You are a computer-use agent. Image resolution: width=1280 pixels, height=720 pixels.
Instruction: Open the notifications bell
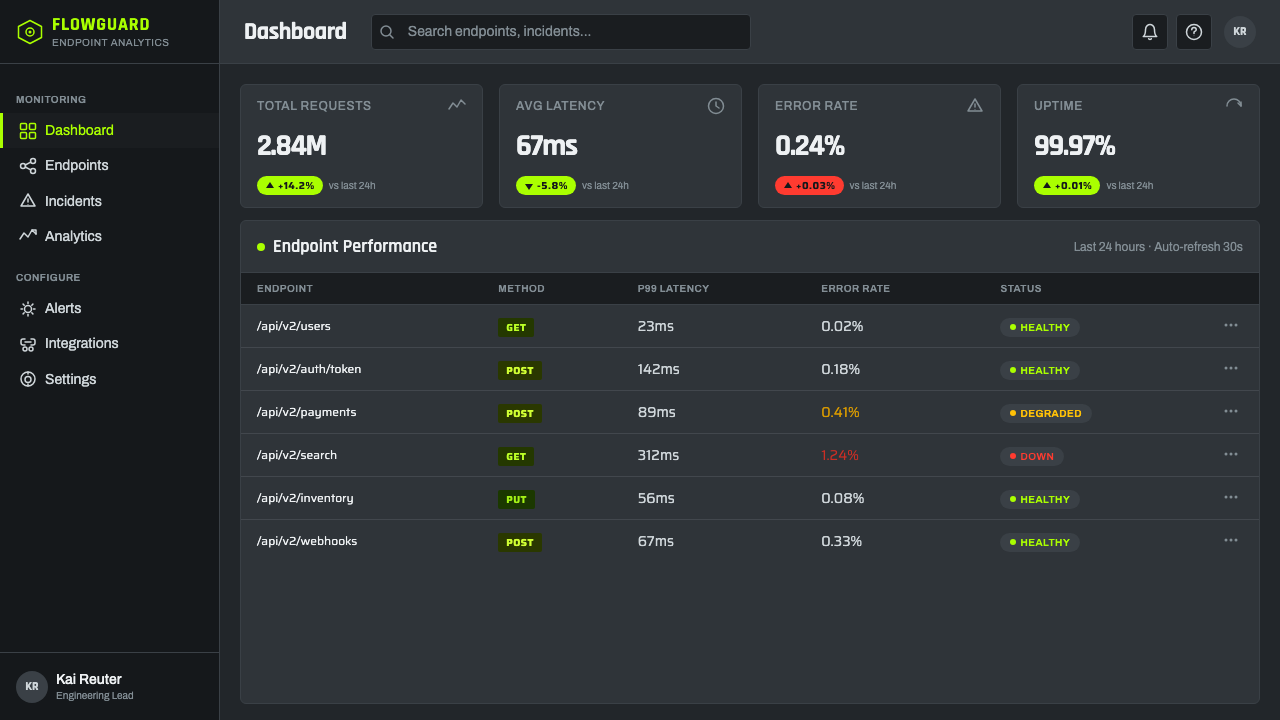1150,32
